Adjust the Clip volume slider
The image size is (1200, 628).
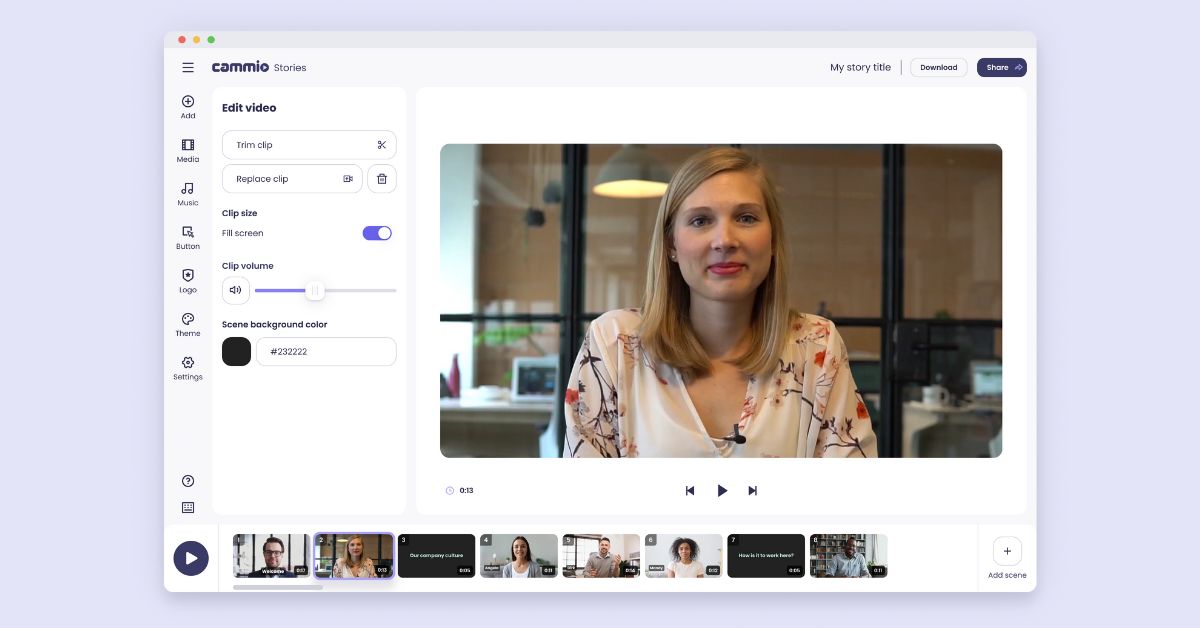point(315,290)
